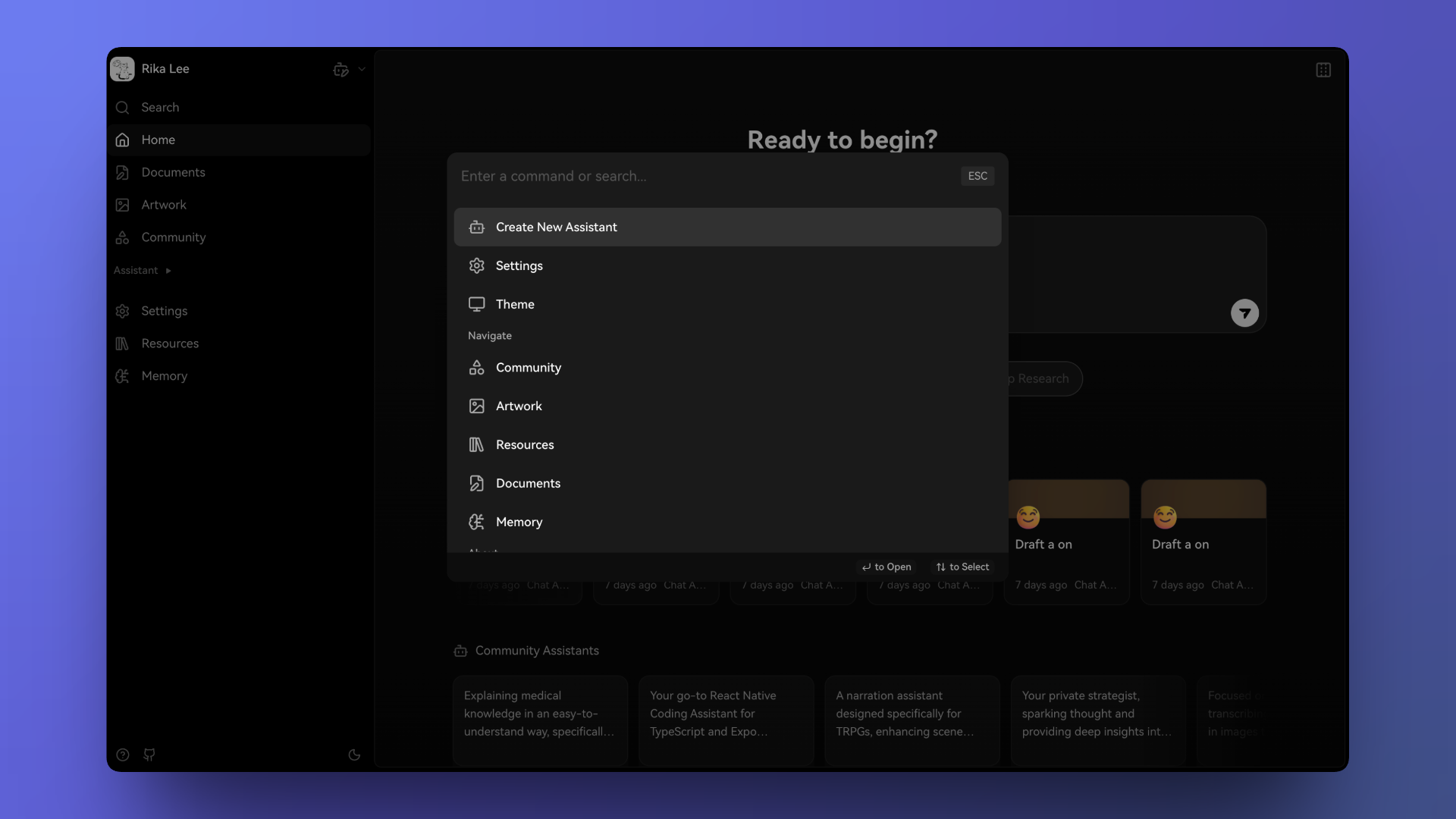Click the Memory icon in the command palette

click(x=476, y=522)
